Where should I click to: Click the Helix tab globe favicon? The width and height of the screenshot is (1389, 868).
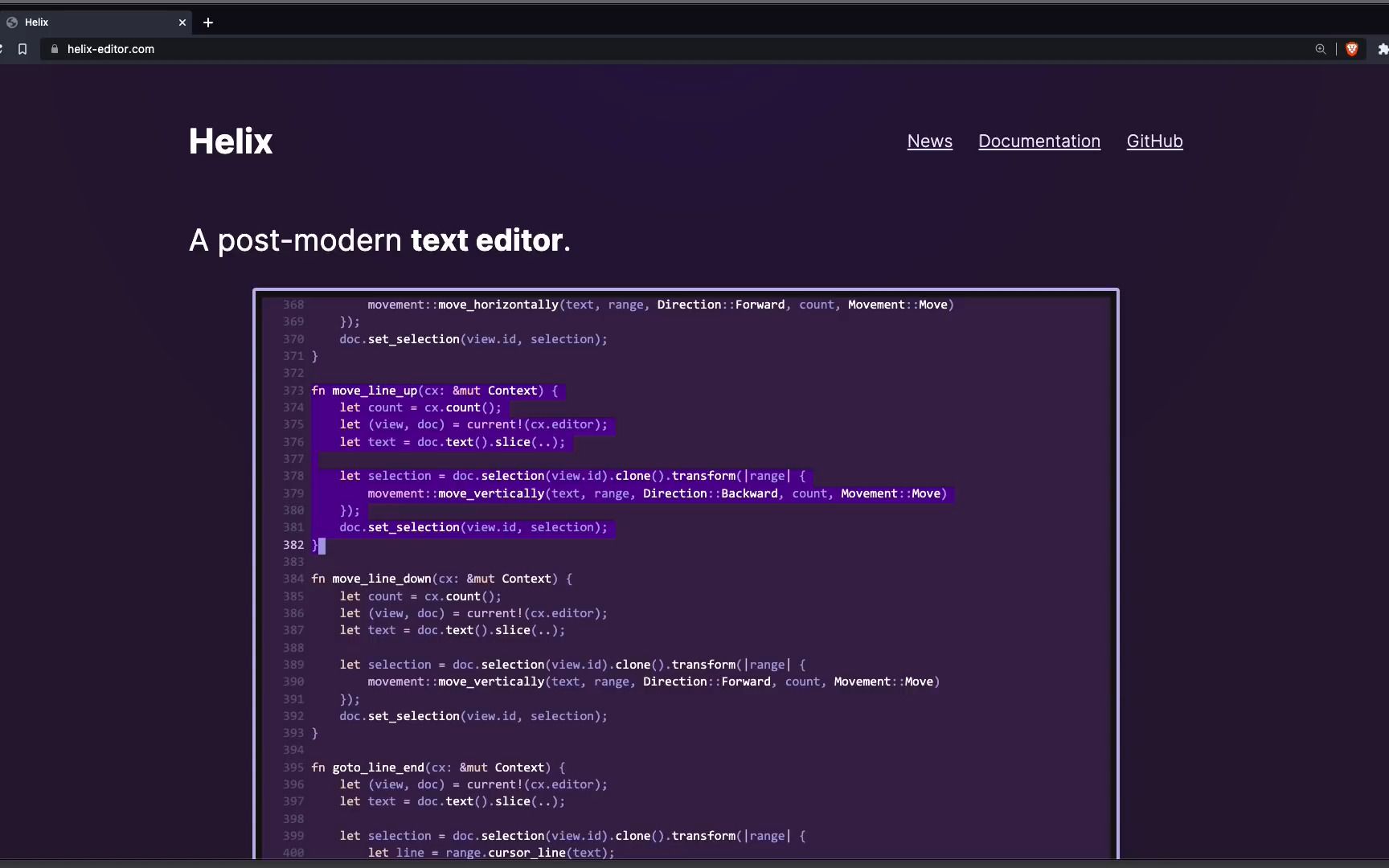coord(12,23)
